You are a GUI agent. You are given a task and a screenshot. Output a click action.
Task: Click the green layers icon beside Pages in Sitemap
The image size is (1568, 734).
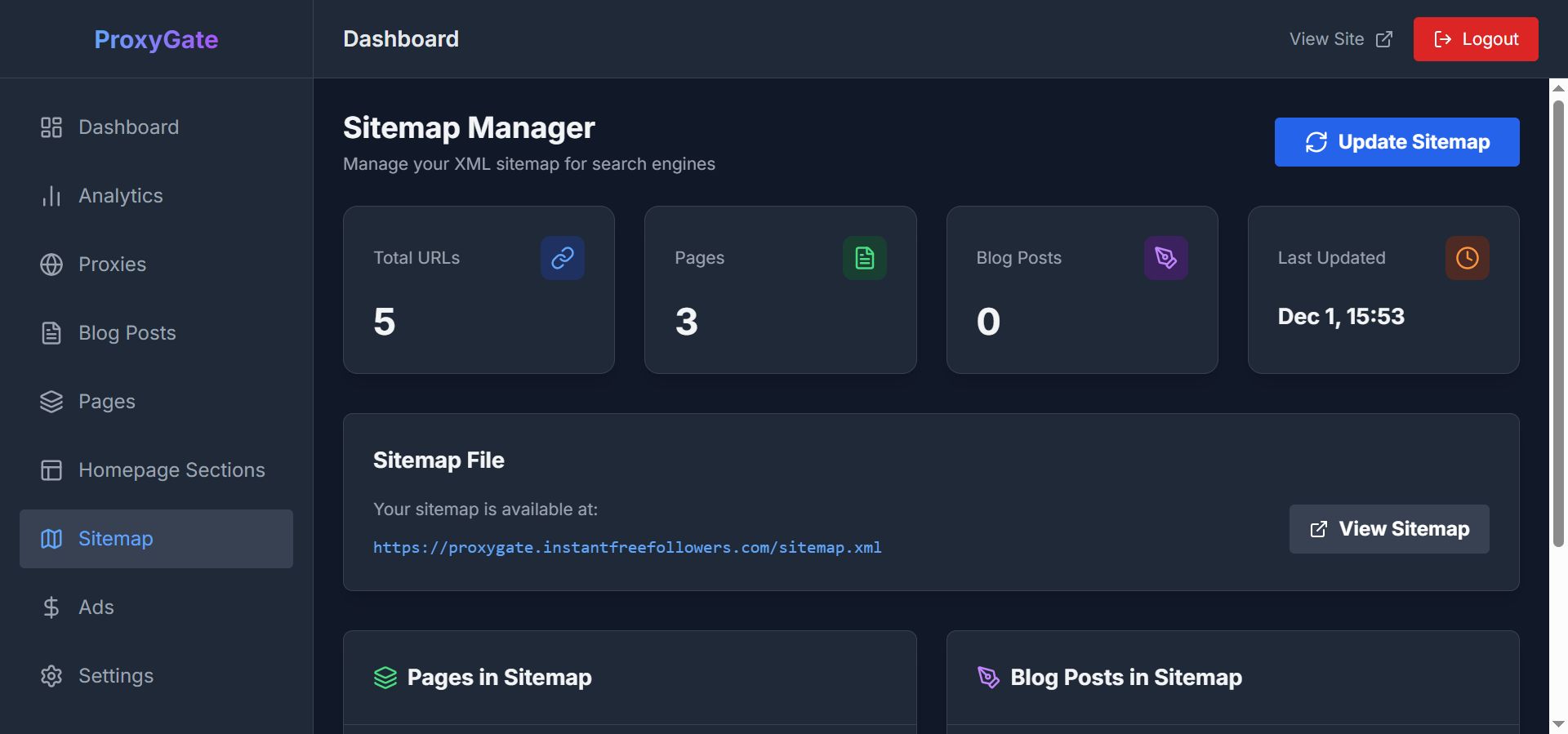(385, 678)
